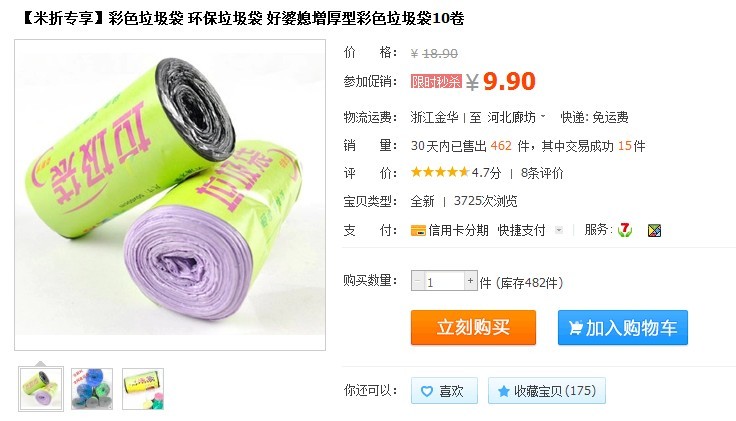Click the quantity input field
The width and height of the screenshot is (736, 421).
coord(444,281)
